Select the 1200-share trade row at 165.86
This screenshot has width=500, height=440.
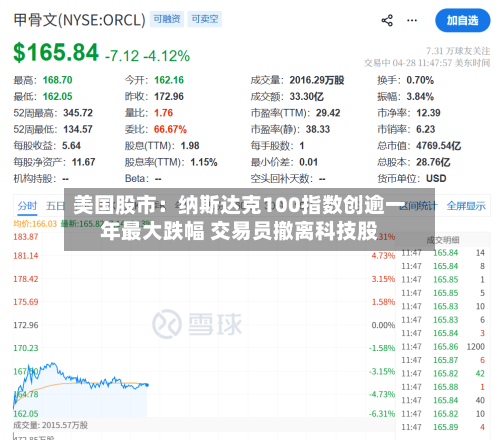pyautogui.click(x=443, y=347)
